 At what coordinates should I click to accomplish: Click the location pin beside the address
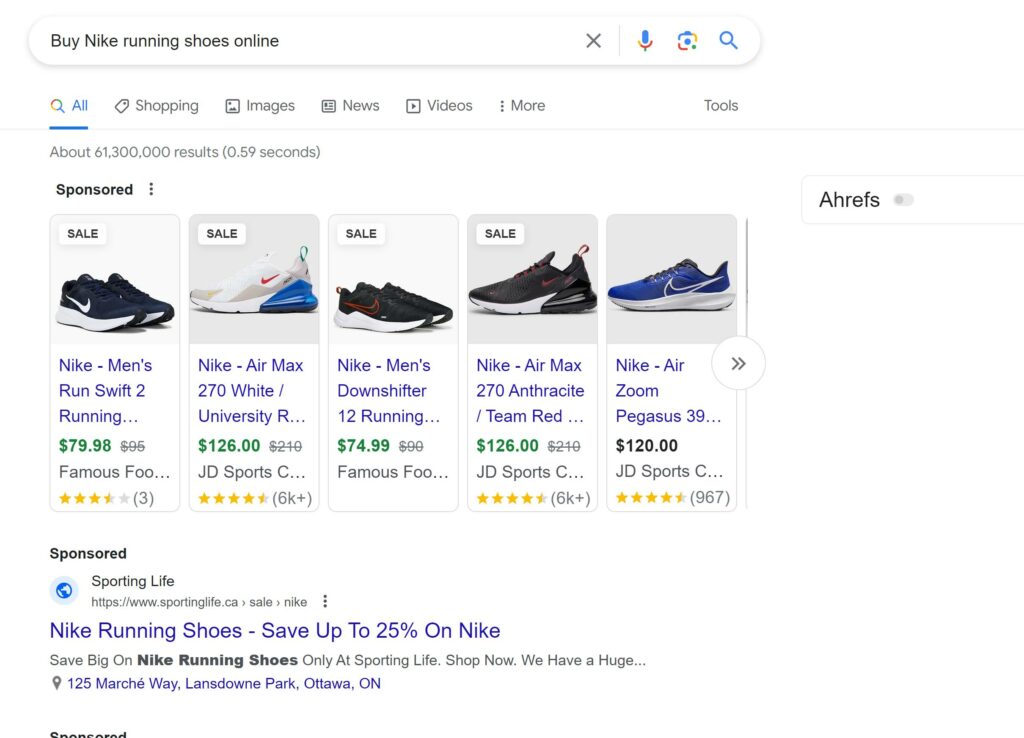(57, 683)
